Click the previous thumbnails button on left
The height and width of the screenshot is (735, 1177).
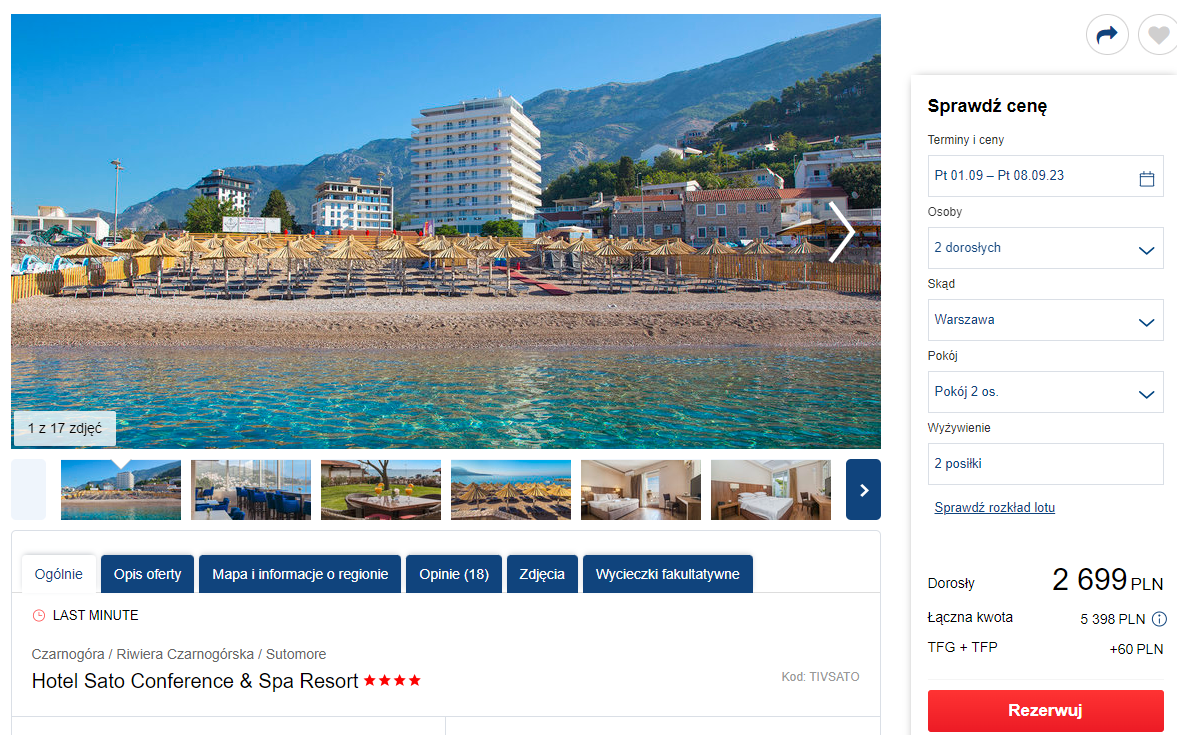point(29,489)
